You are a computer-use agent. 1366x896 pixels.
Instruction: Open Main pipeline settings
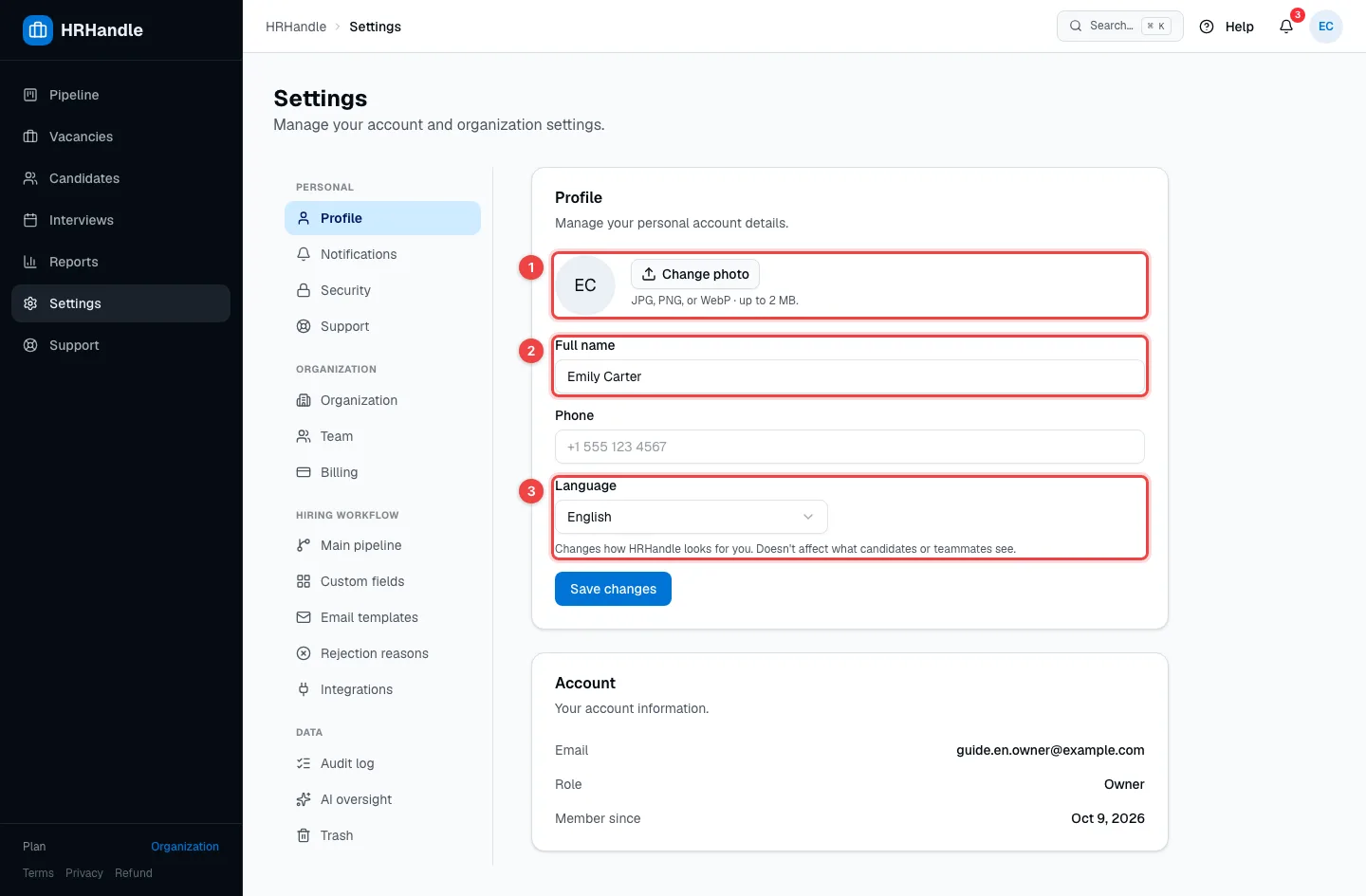[382, 545]
